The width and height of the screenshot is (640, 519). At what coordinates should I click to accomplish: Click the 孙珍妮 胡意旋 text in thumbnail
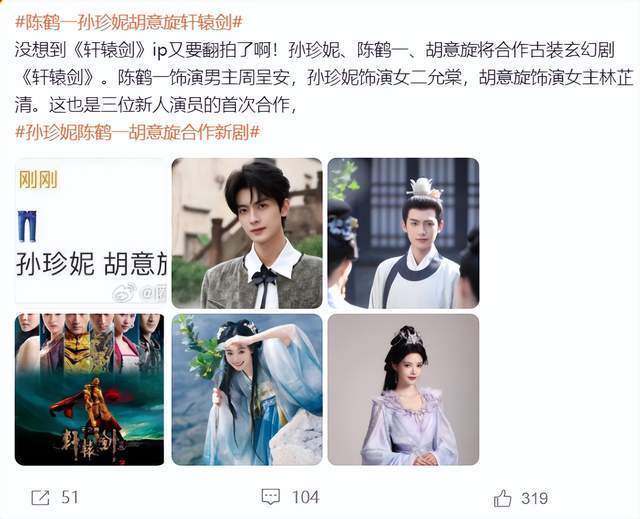(x=91, y=264)
